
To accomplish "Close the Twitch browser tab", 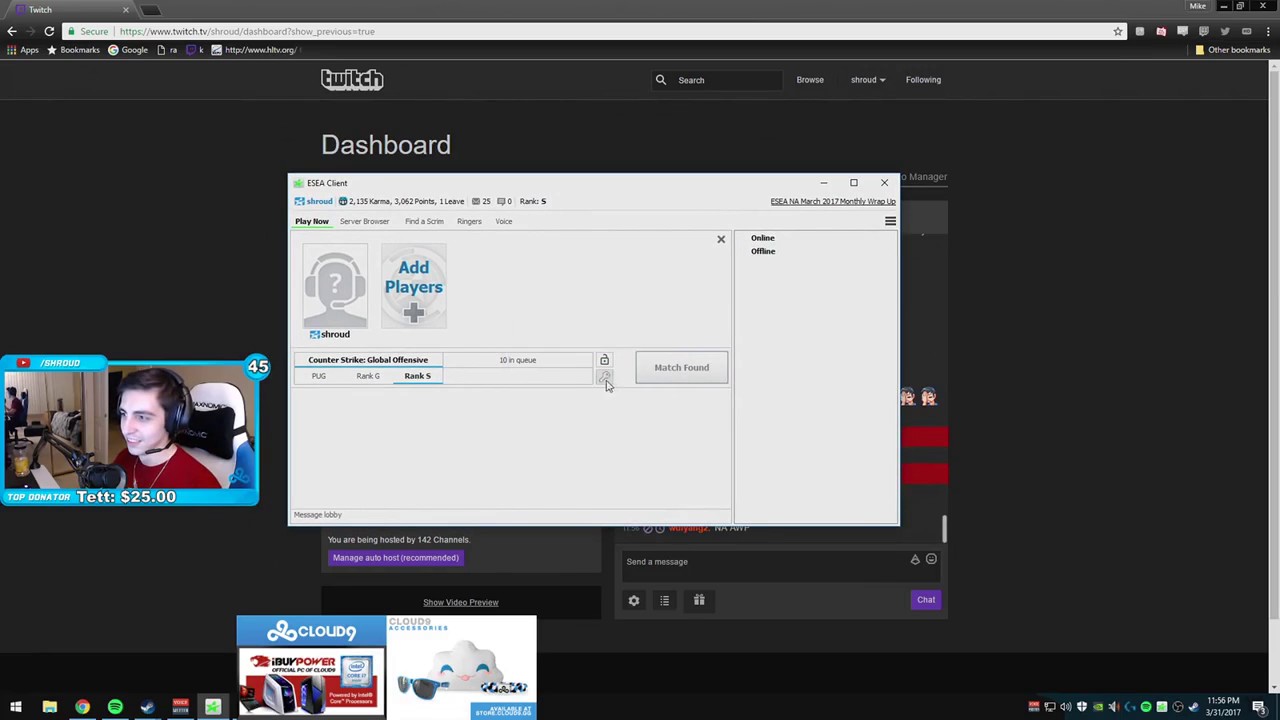I will (x=126, y=10).
